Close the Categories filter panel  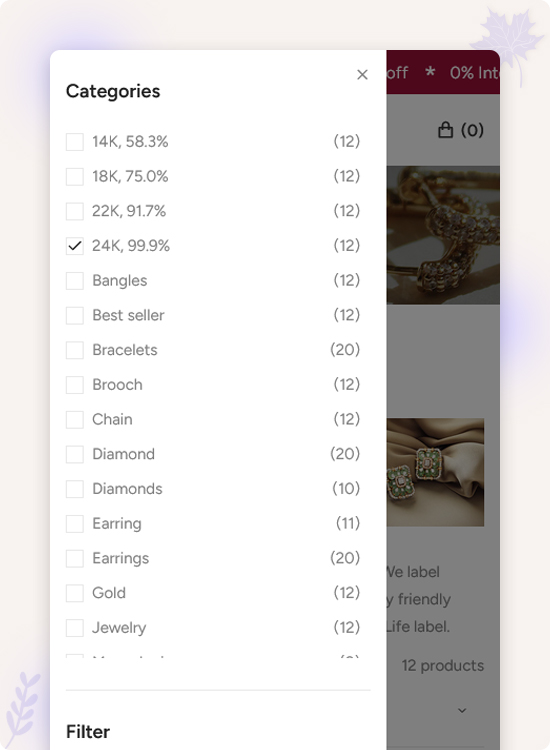[x=362, y=75]
